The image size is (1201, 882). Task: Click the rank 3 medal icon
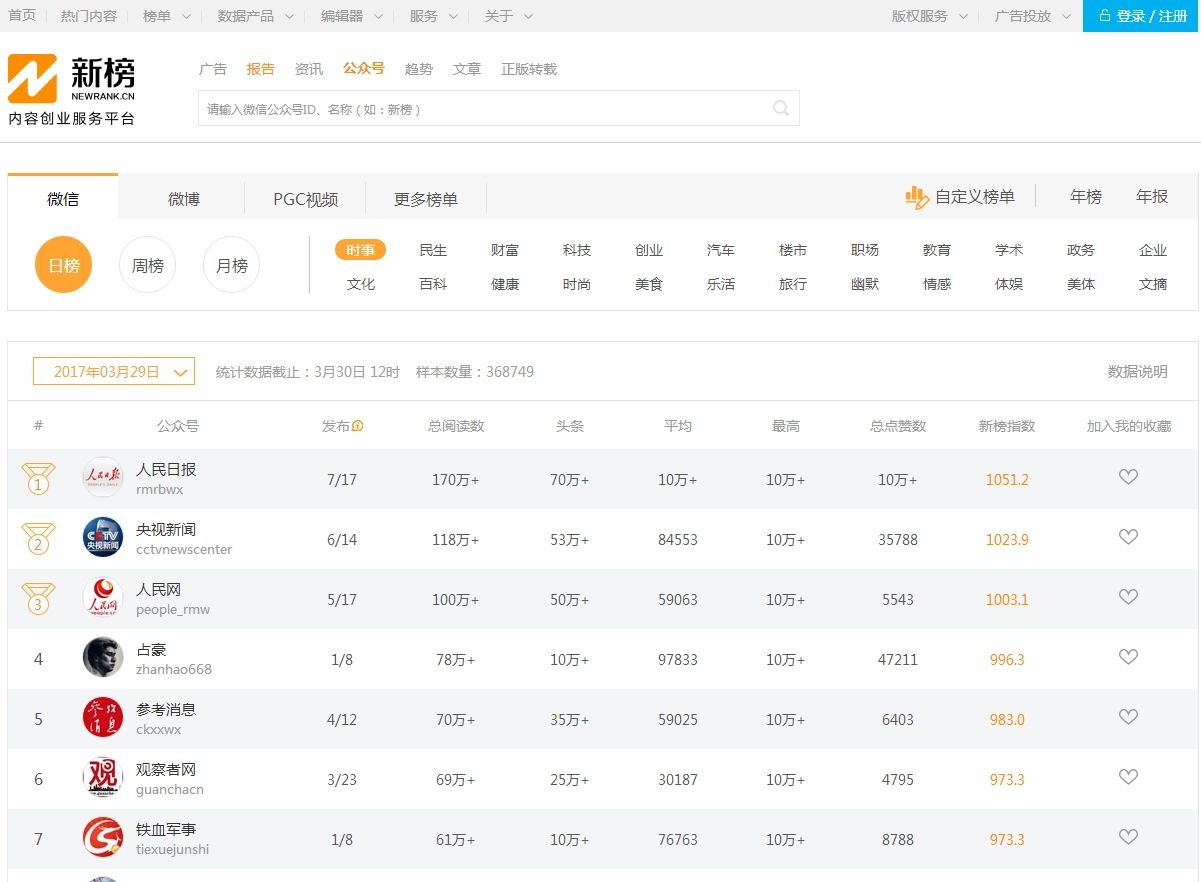(38, 599)
